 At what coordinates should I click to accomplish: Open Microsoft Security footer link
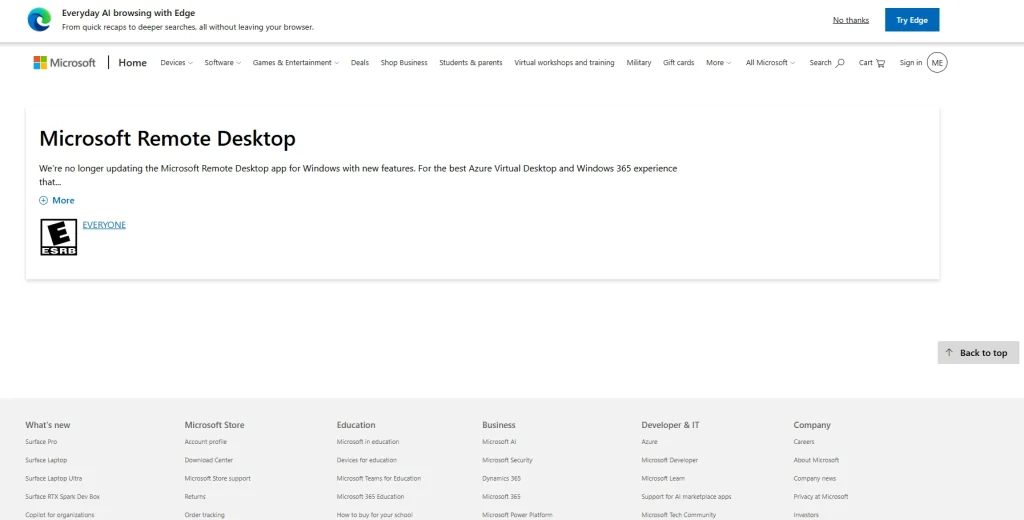pos(507,460)
